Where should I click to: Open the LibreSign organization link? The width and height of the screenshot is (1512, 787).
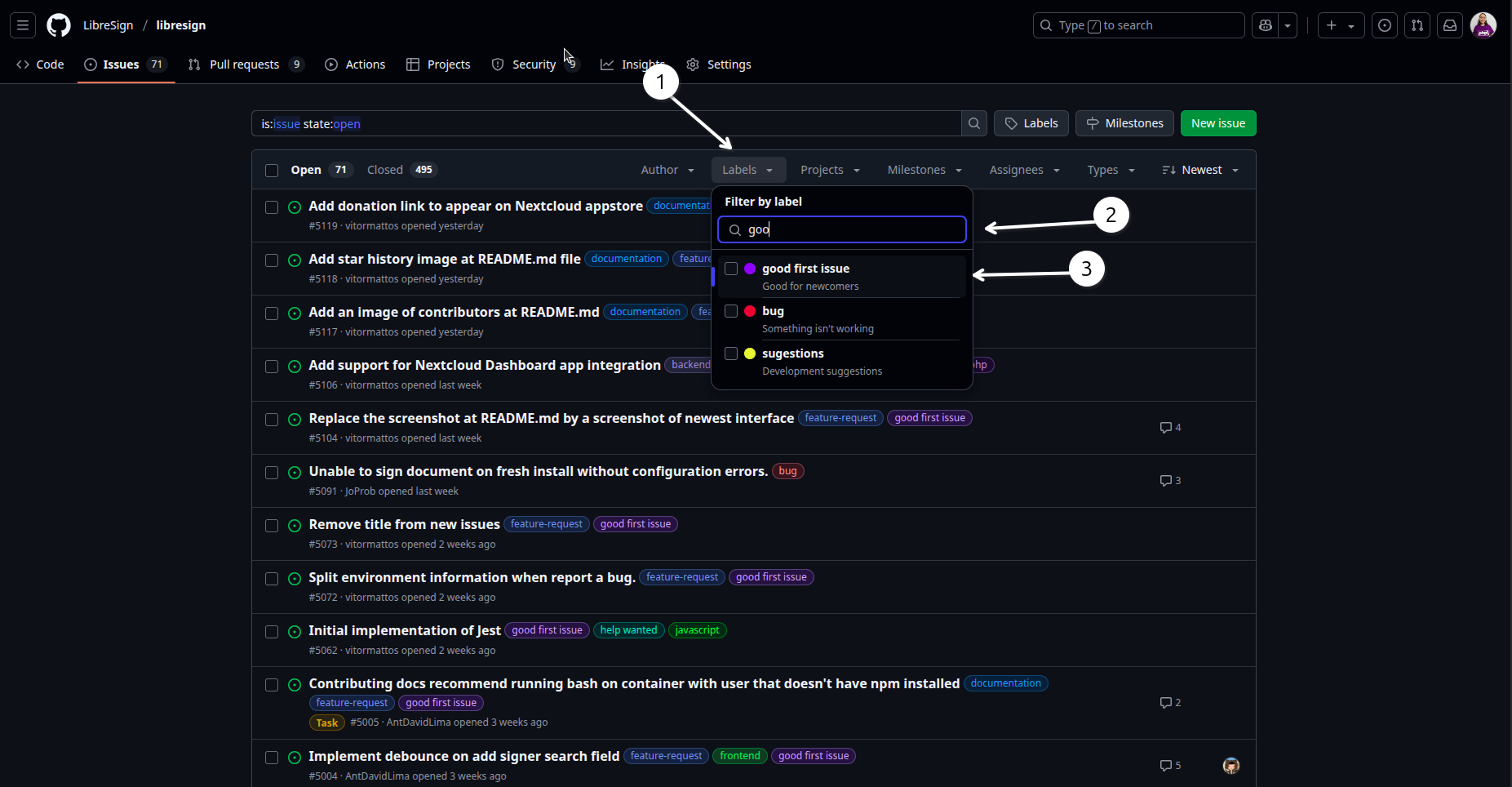click(108, 25)
